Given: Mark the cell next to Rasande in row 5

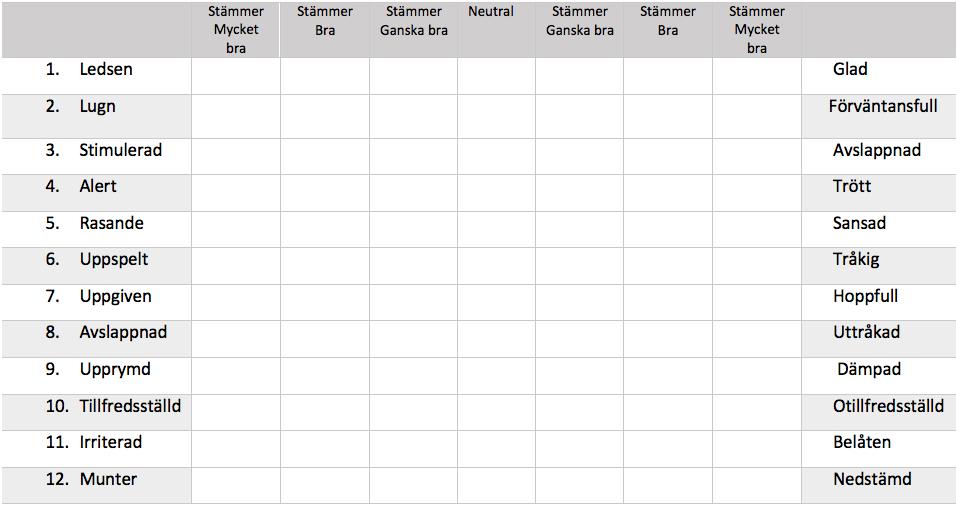Looking at the screenshot, I should [x=236, y=229].
